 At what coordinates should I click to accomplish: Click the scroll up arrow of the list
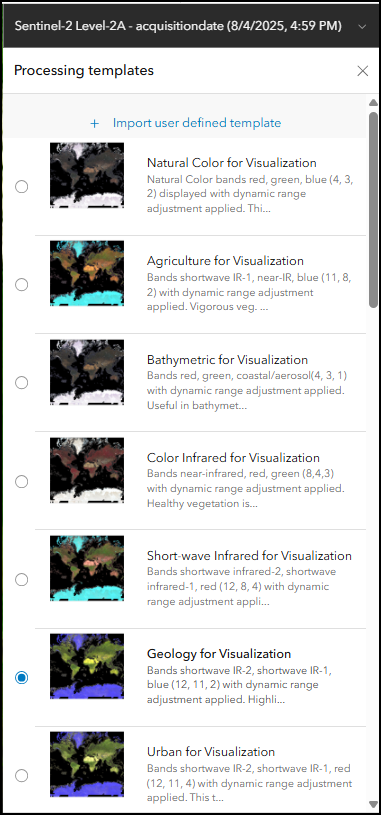point(373,102)
